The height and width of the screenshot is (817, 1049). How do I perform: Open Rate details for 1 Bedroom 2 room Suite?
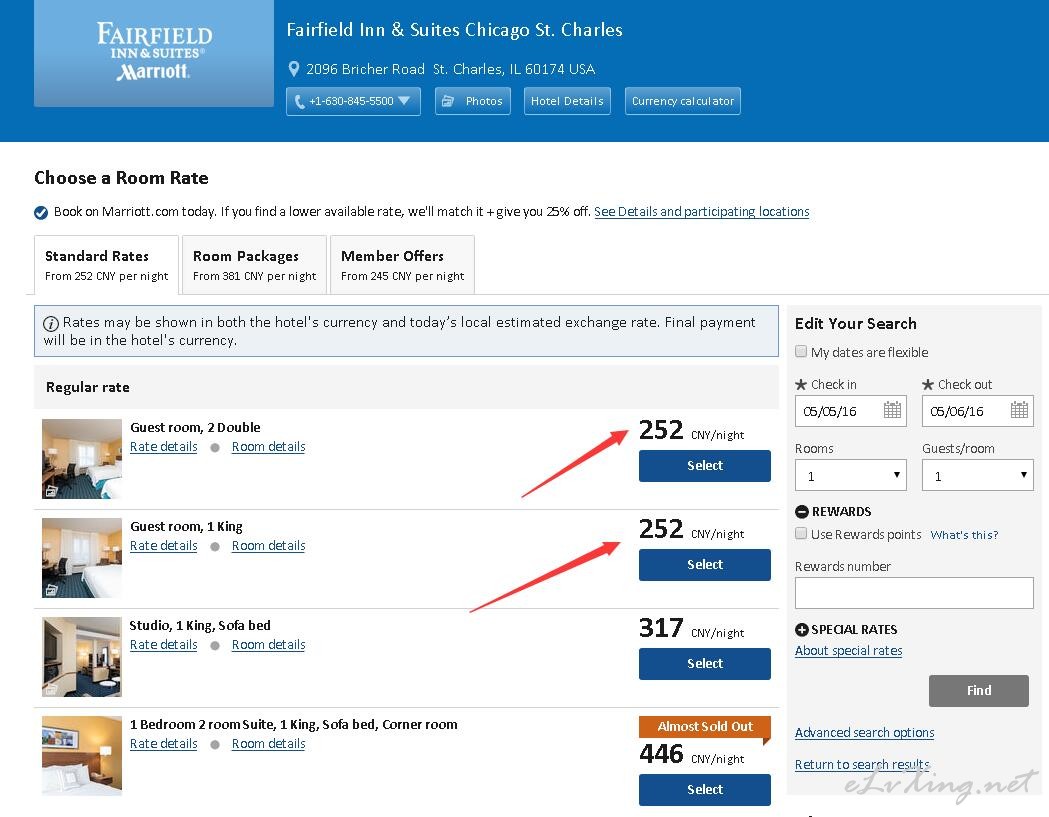[x=164, y=744]
